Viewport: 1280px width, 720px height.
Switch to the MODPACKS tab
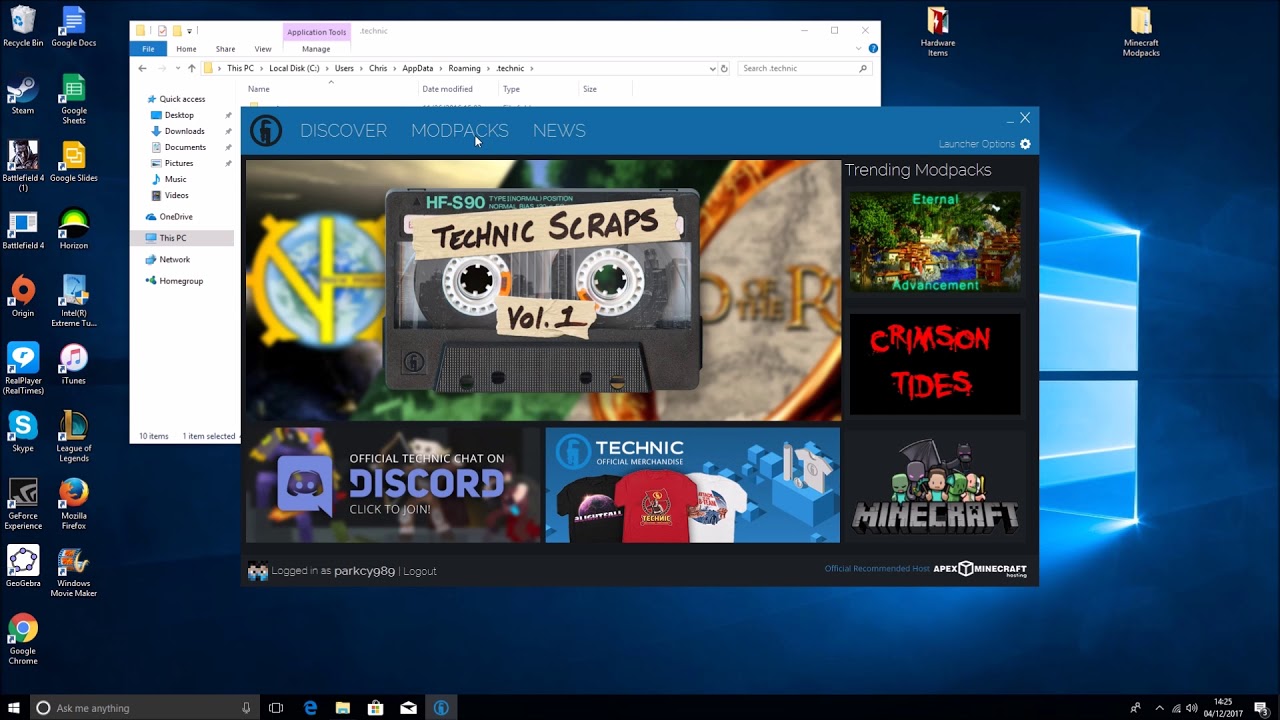pos(460,131)
